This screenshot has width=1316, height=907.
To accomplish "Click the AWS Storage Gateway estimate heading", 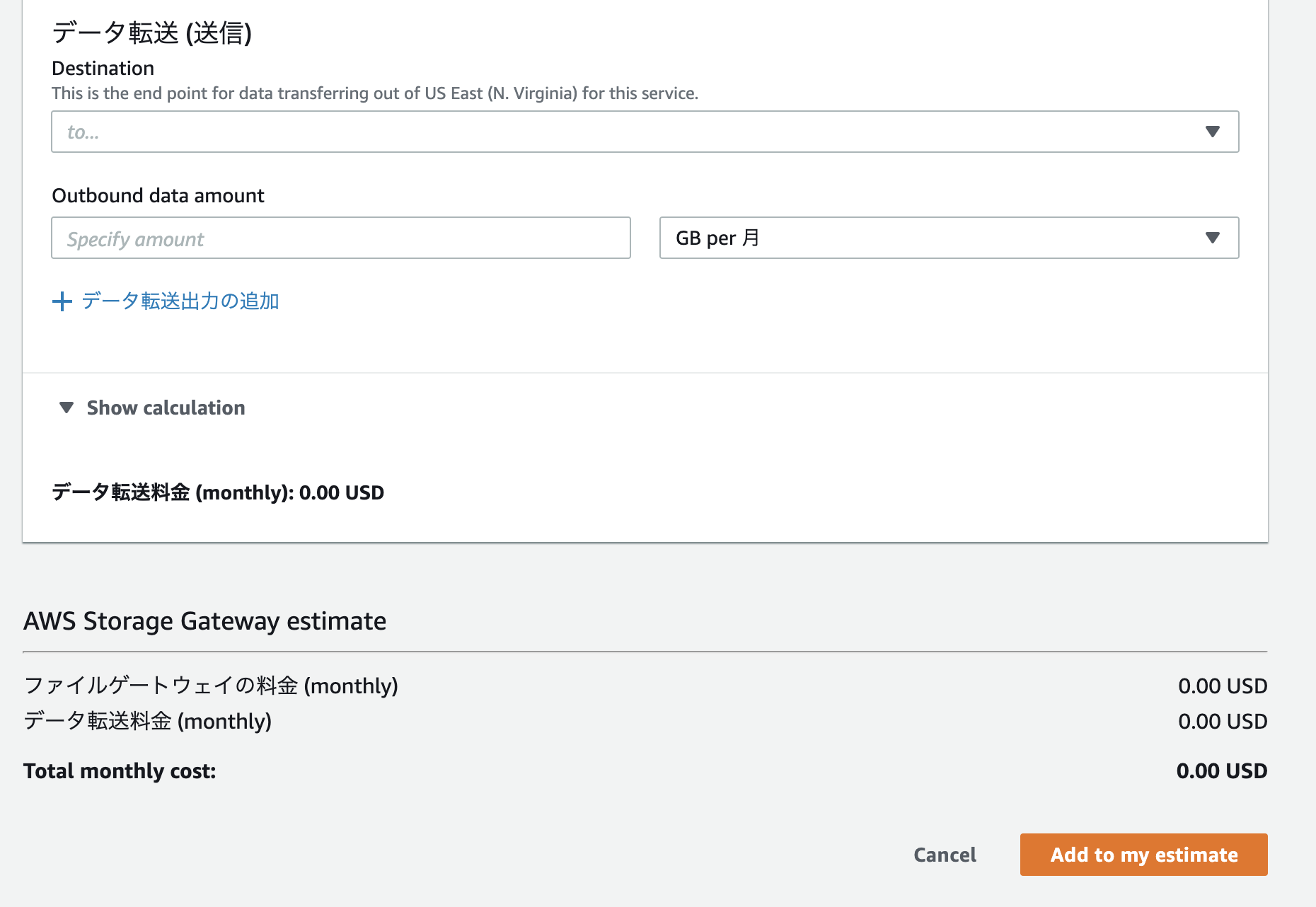I will click(x=205, y=621).
